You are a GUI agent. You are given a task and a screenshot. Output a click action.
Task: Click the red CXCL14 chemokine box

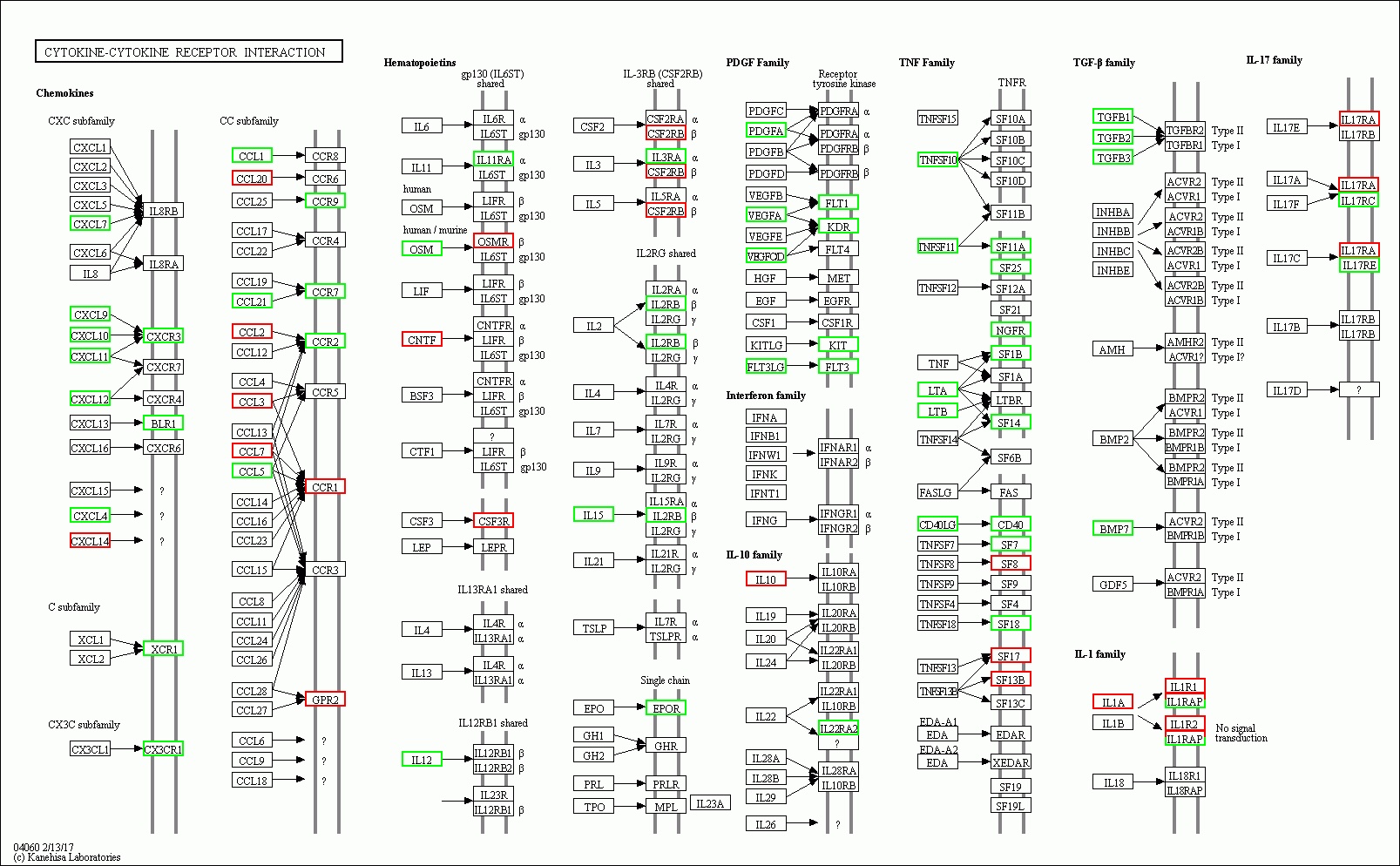click(90, 541)
